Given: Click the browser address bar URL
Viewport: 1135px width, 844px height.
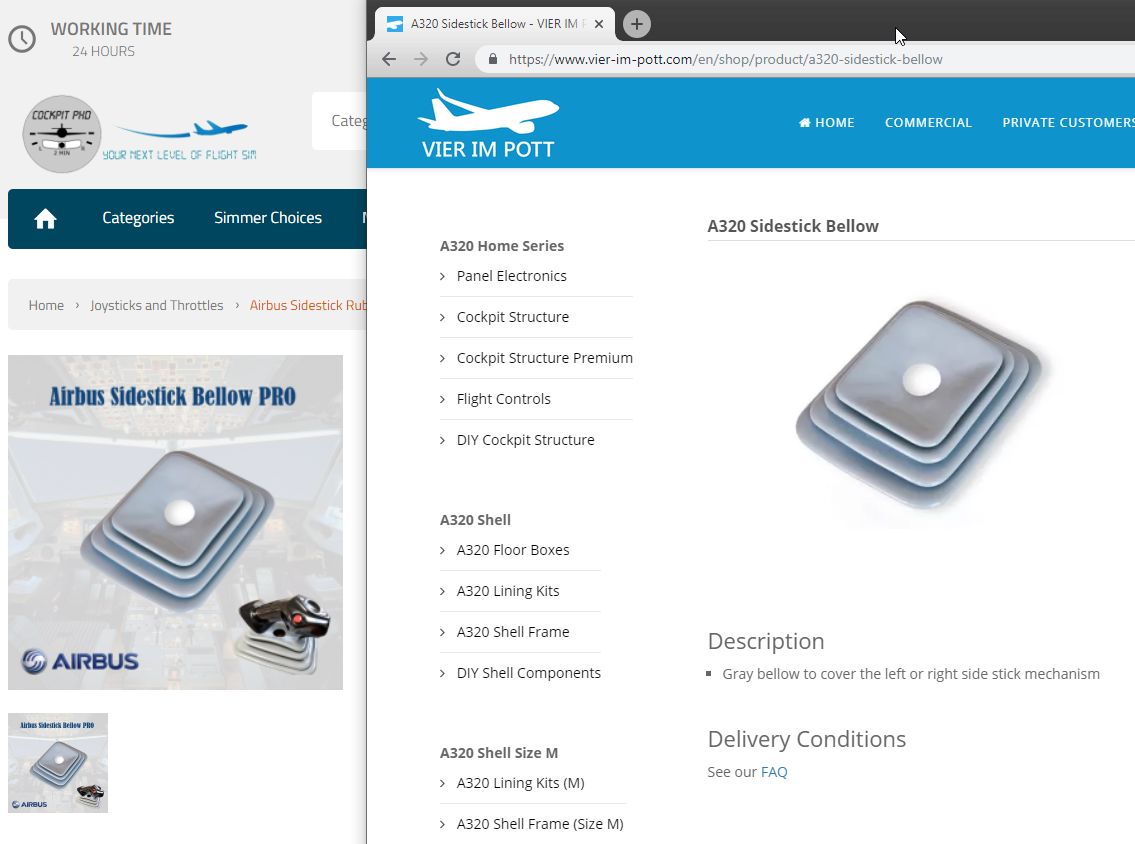Looking at the screenshot, I should 725,59.
